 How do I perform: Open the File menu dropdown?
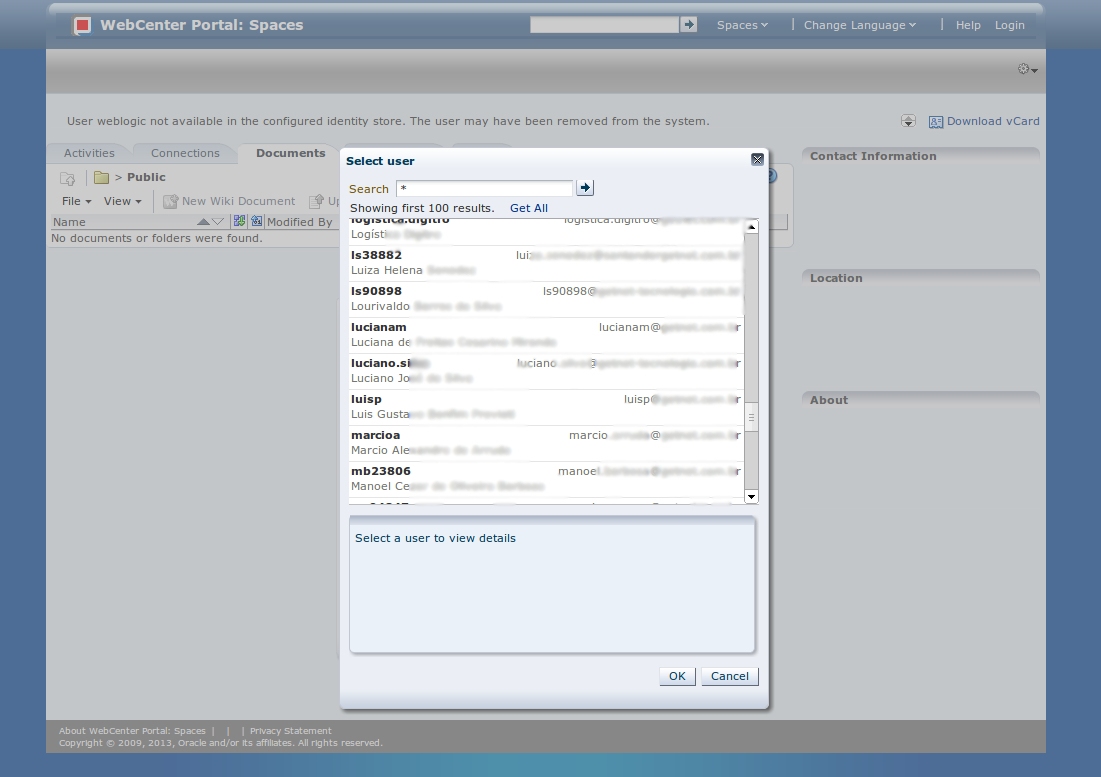click(76, 201)
